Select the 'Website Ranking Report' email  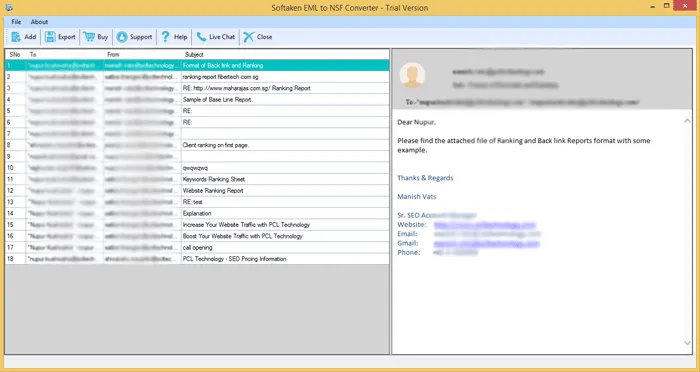pos(197,191)
